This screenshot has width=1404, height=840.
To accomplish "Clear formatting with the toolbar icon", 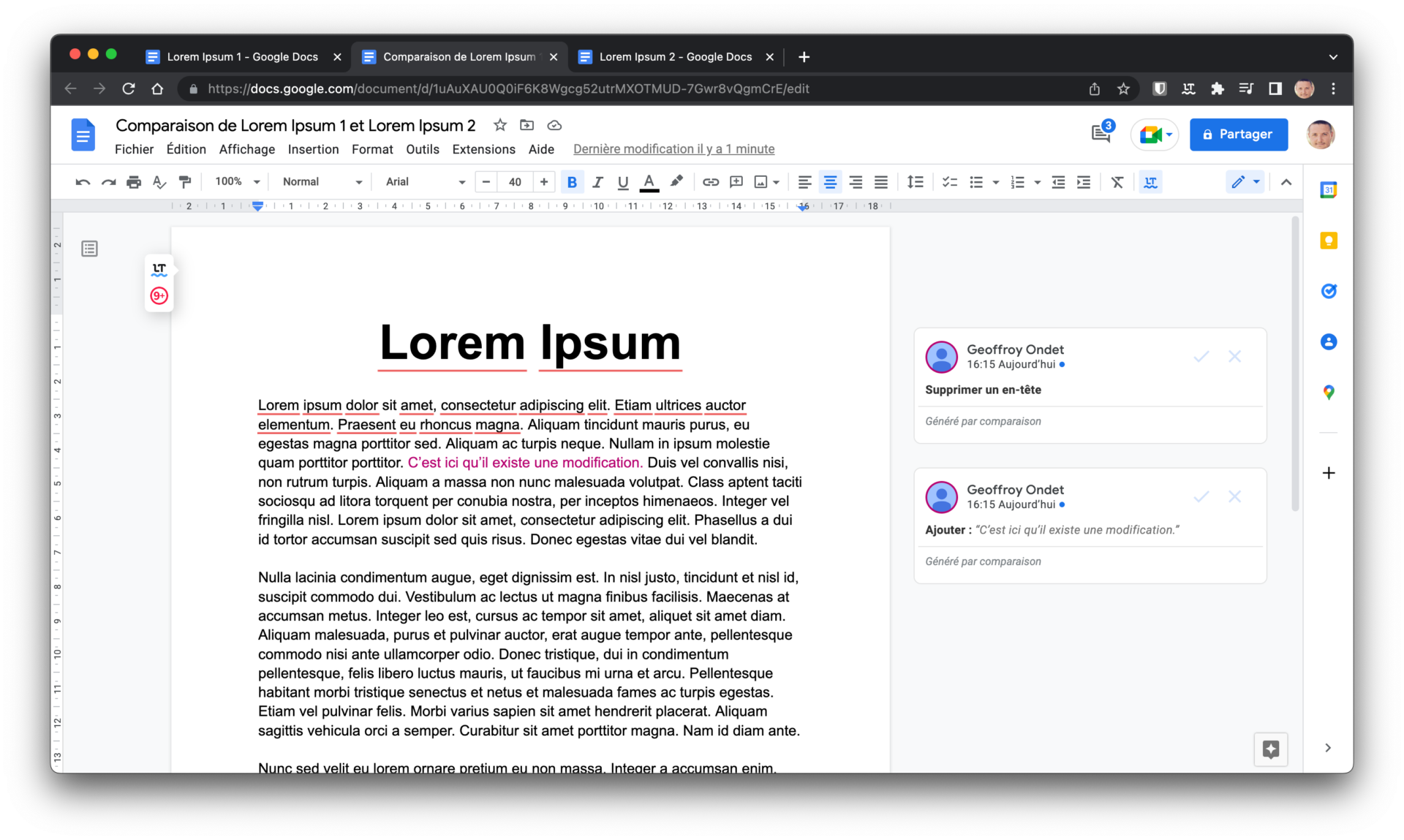I will click(x=1117, y=182).
